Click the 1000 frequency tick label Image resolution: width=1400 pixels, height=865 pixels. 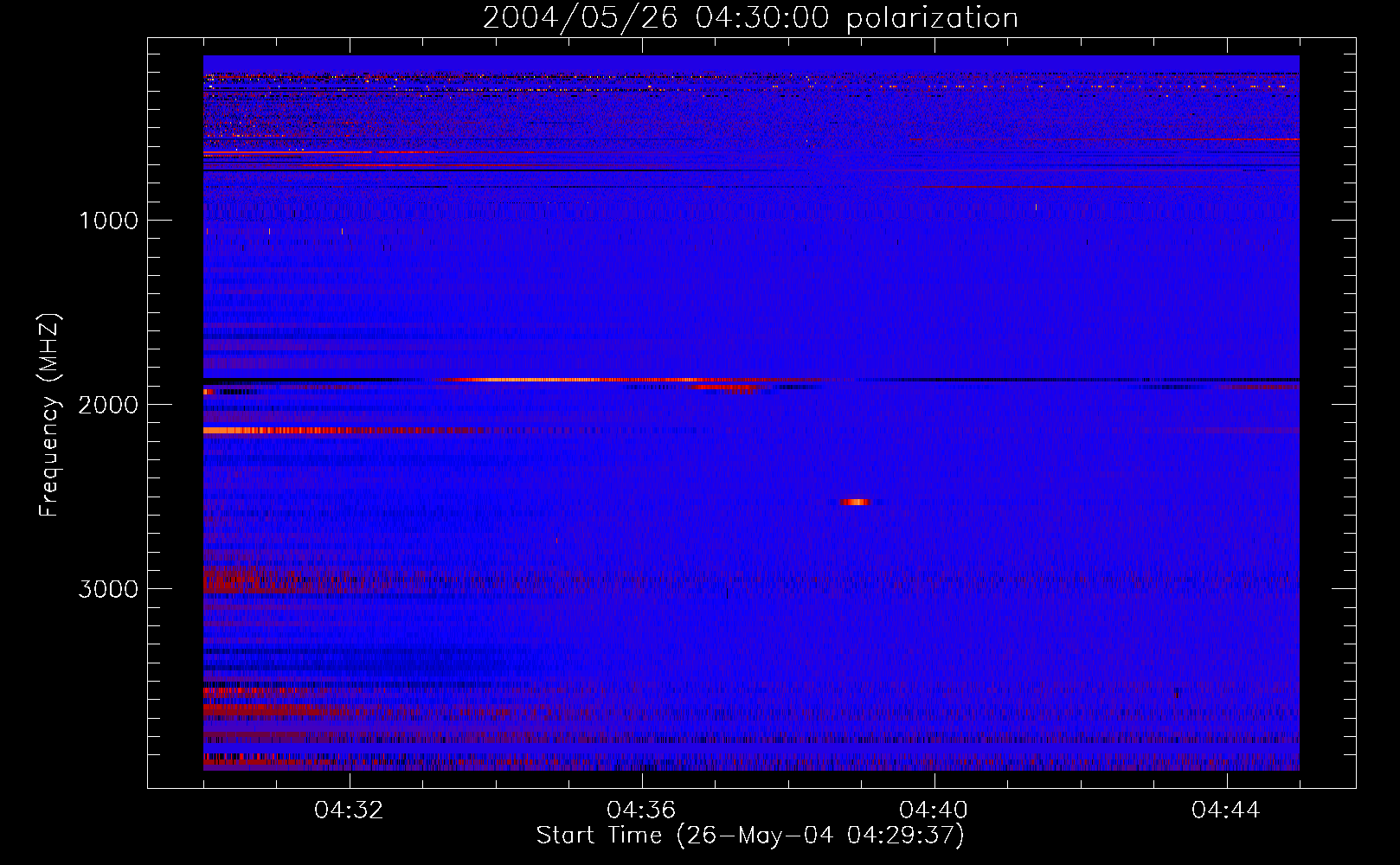(108, 221)
